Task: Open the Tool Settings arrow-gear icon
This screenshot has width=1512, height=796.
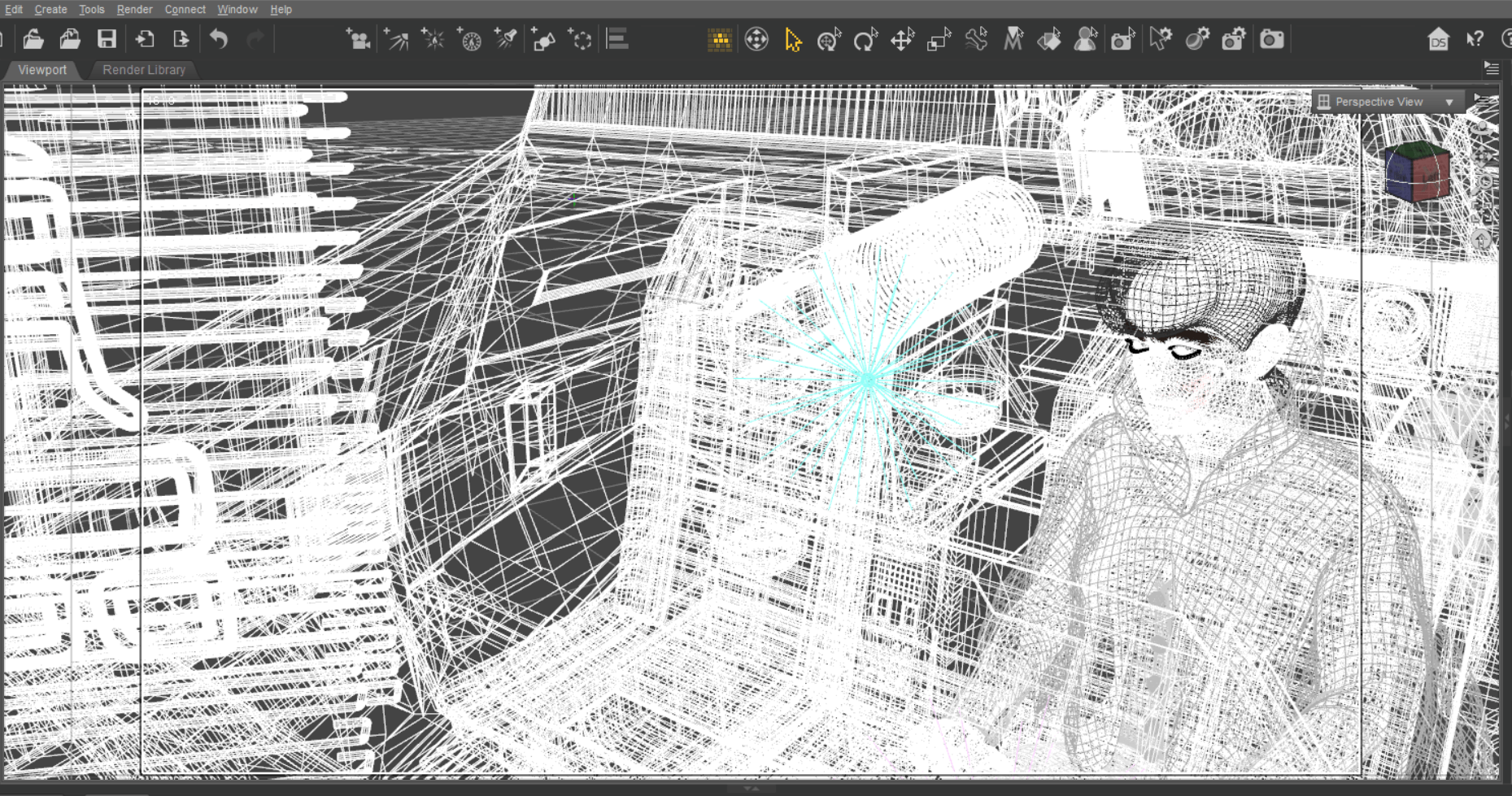Action: (x=1161, y=39)
